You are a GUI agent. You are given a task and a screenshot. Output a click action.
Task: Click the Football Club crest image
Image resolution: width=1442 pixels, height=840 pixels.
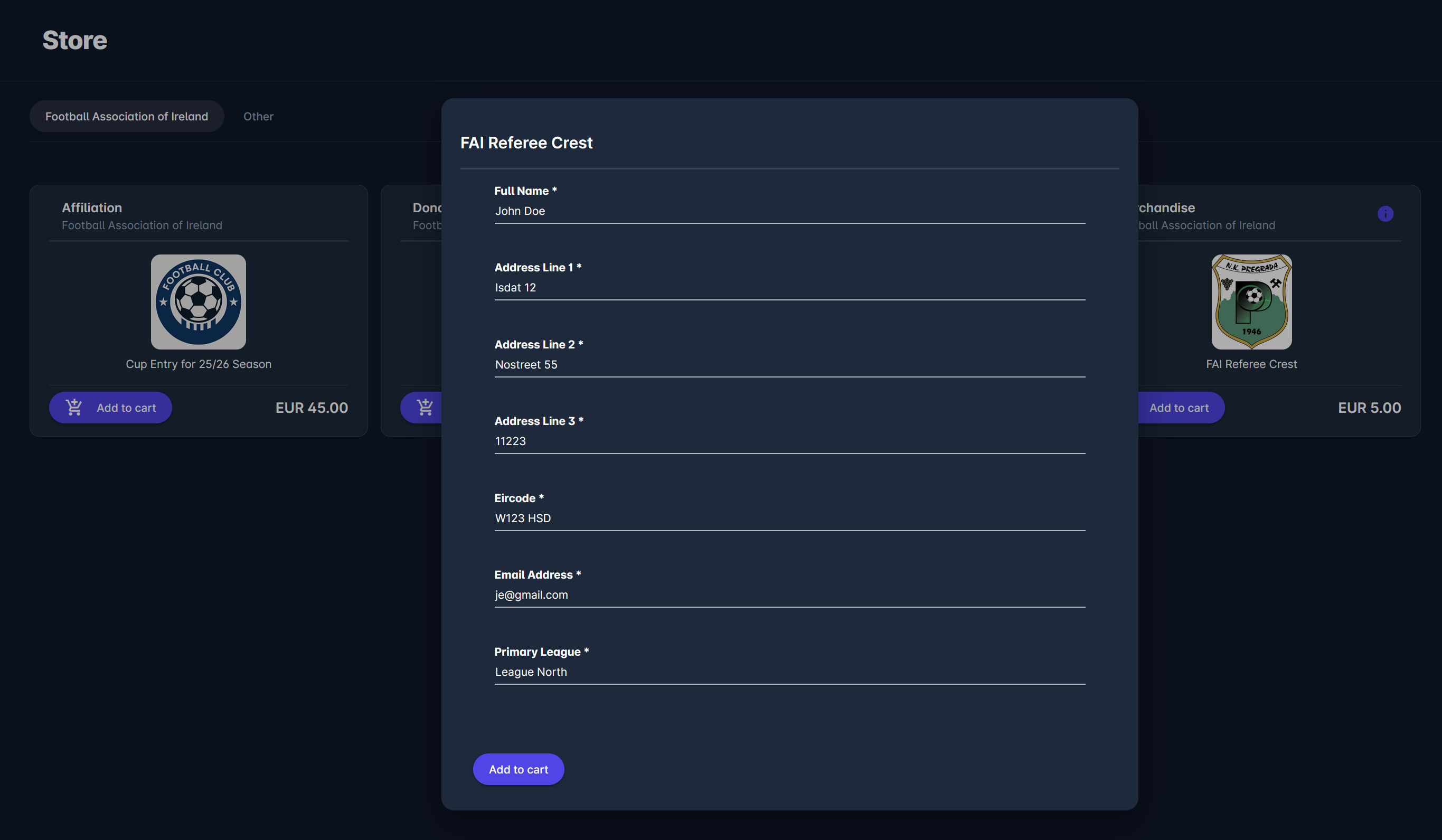point(199,302)
